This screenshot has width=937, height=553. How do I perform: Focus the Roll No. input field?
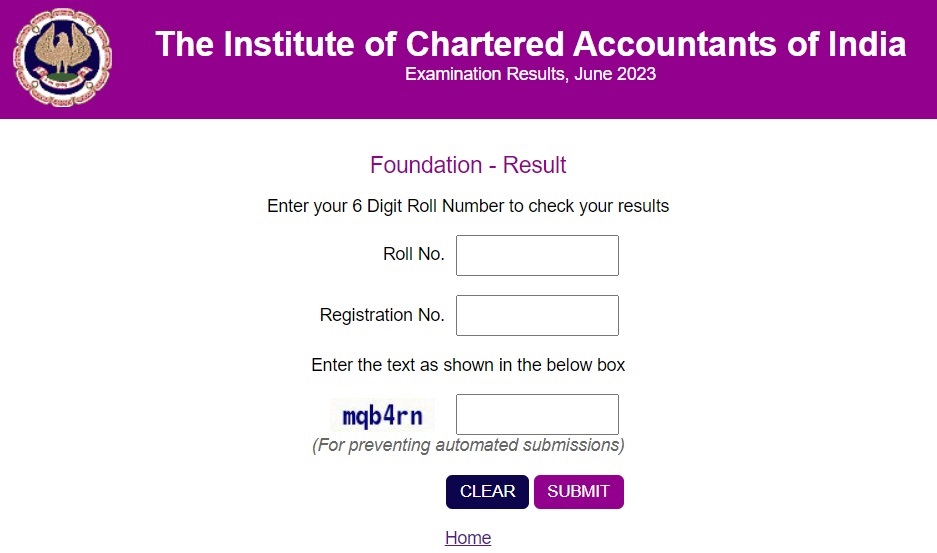[x=537, y=255]
